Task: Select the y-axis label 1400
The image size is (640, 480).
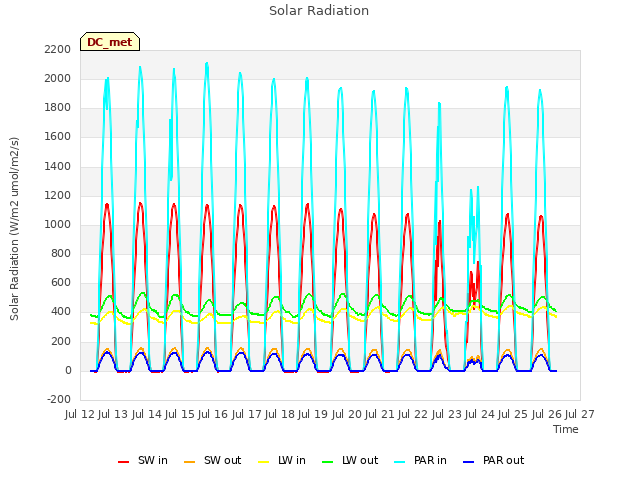Action: tap(58, 166)
